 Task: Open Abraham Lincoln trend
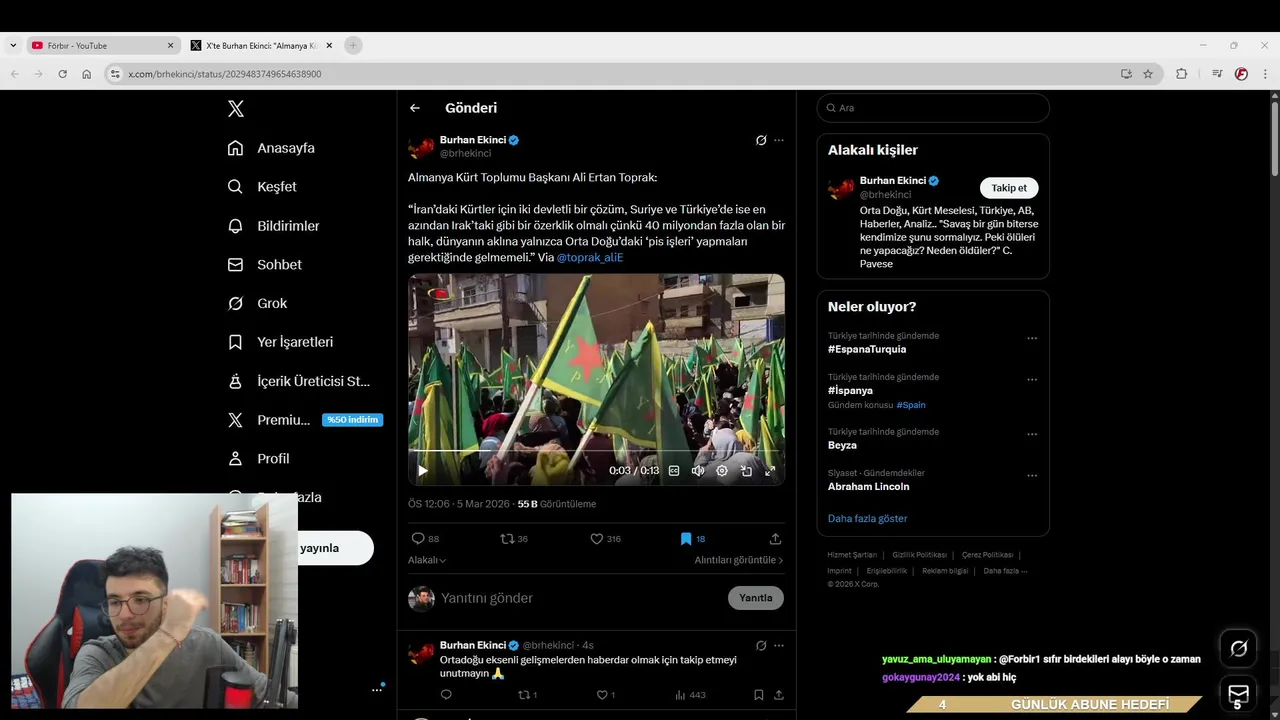pyautogui.click(x=869, y=486)
